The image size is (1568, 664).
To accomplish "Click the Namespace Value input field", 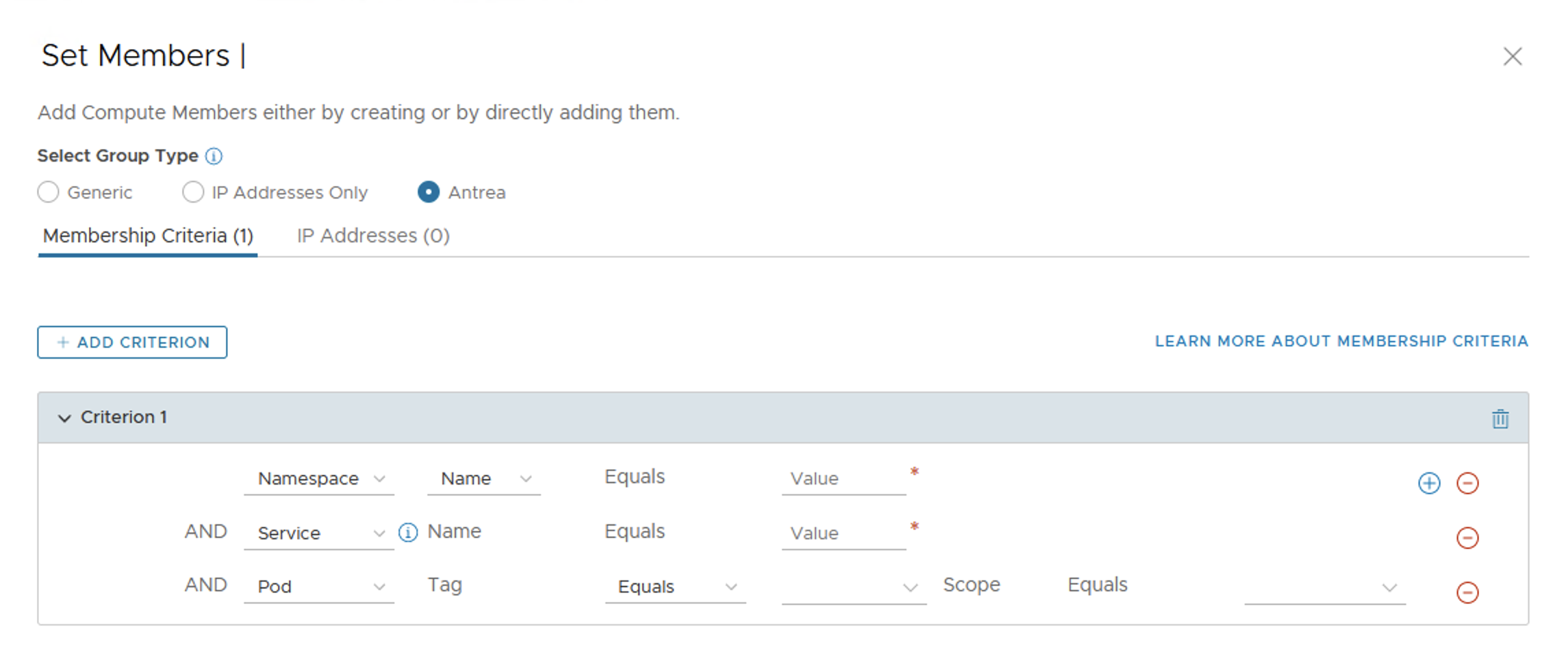I will [843, 478].
